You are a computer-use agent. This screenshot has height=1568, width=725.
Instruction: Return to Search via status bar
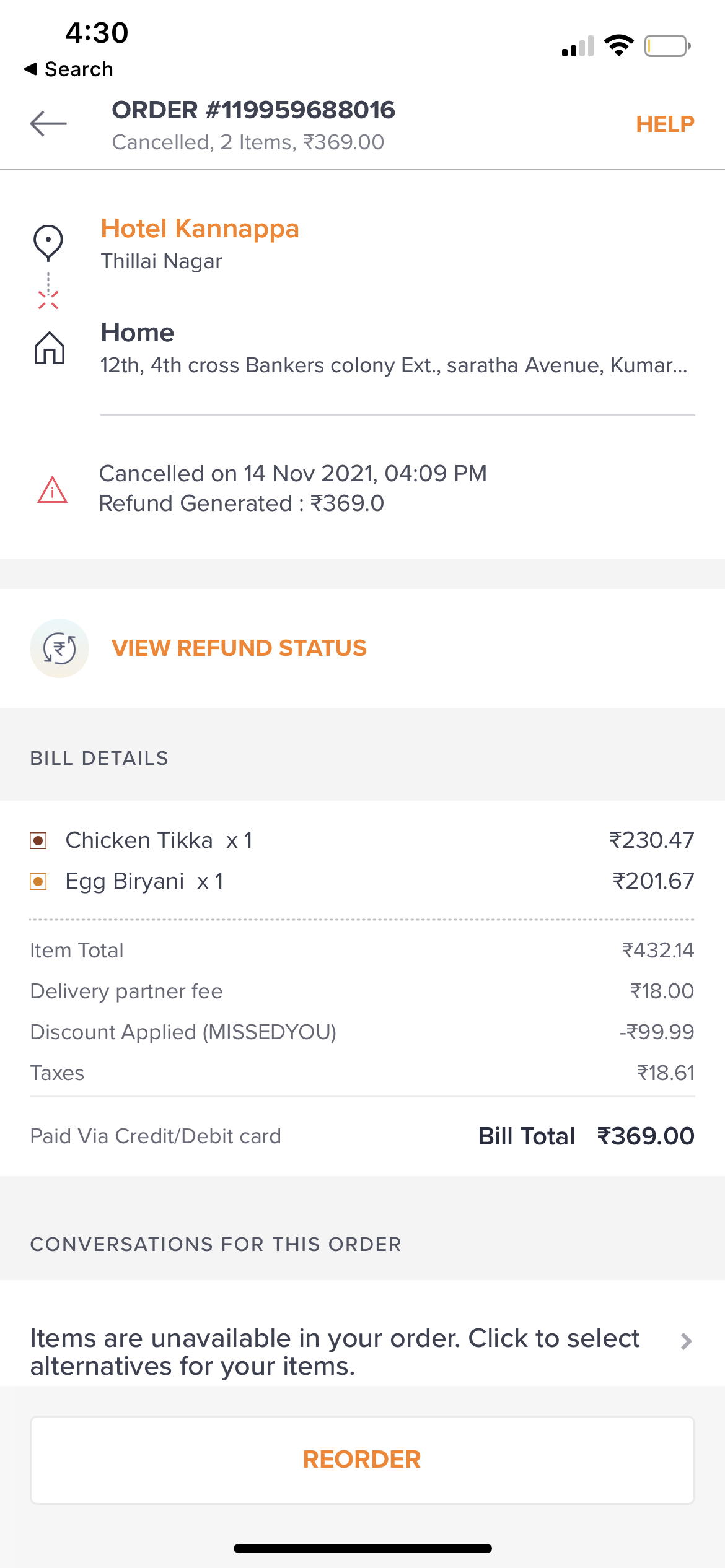[69, 69]
